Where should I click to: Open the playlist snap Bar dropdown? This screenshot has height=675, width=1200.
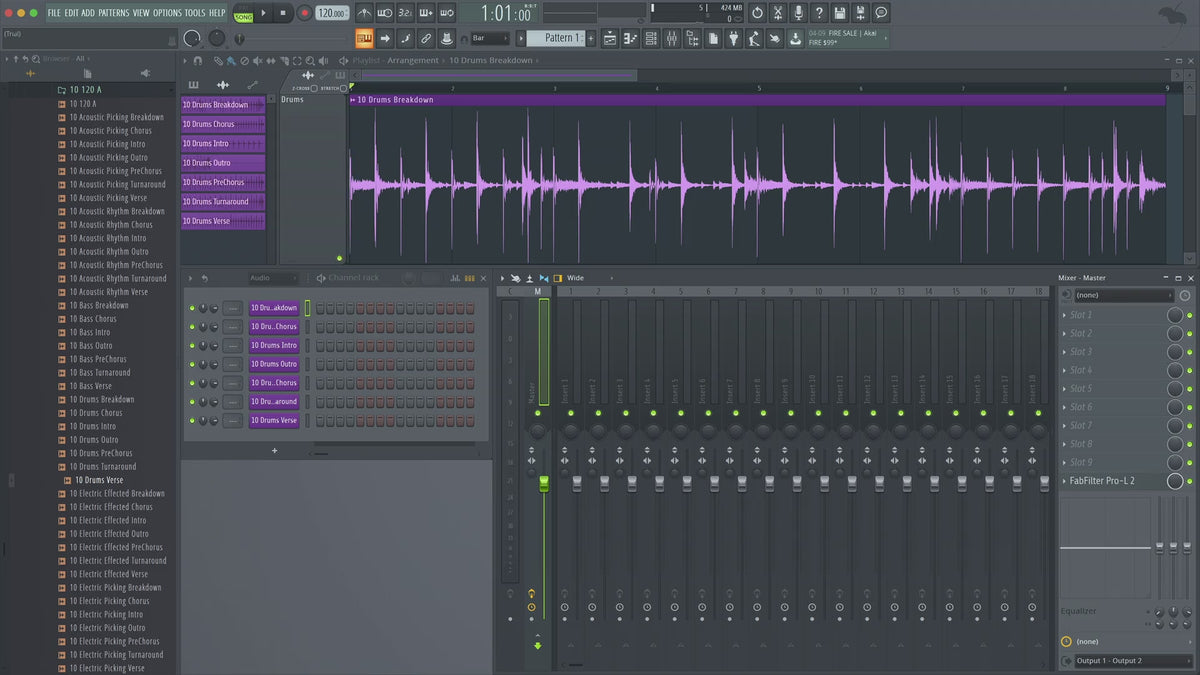490,38
